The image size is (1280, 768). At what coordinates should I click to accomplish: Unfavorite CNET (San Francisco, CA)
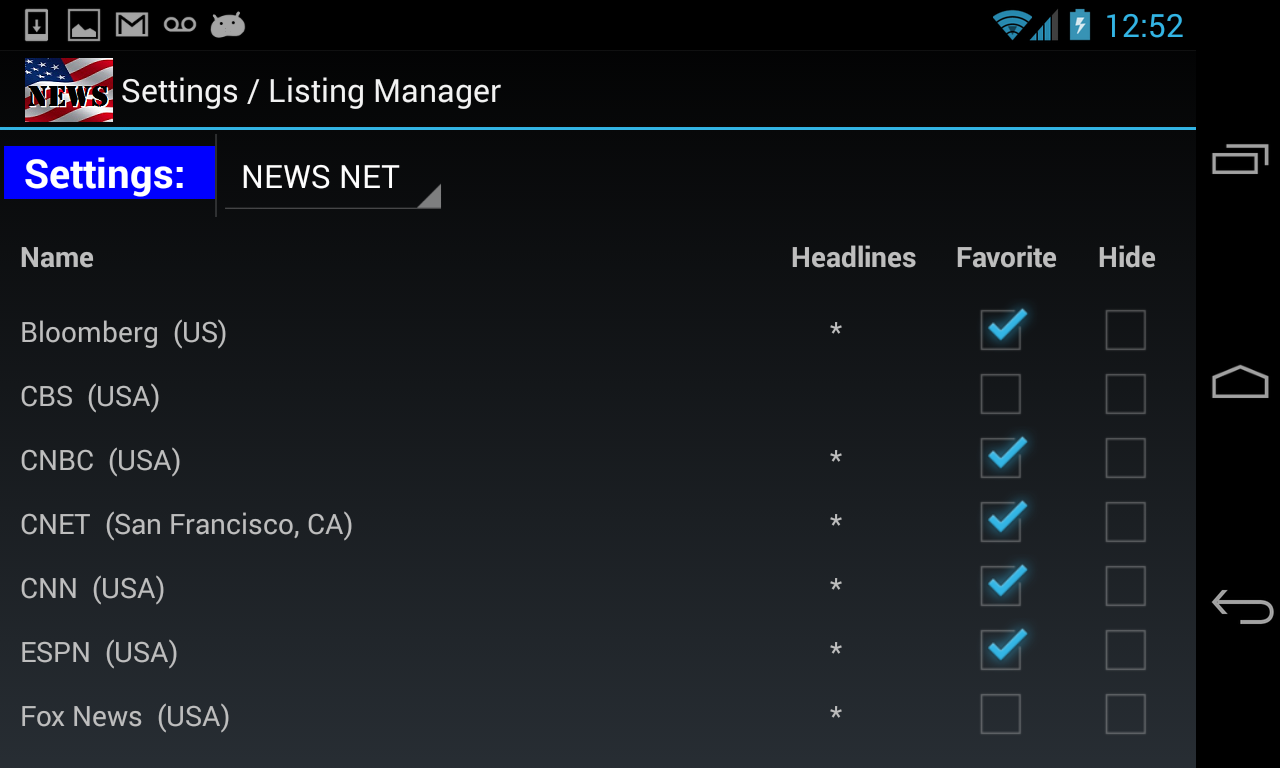click(x=1001, y=522)
